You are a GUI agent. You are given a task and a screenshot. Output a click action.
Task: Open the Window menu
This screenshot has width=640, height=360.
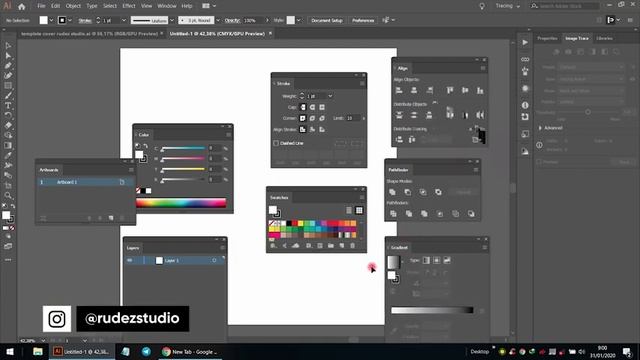(x=167, y=6)
